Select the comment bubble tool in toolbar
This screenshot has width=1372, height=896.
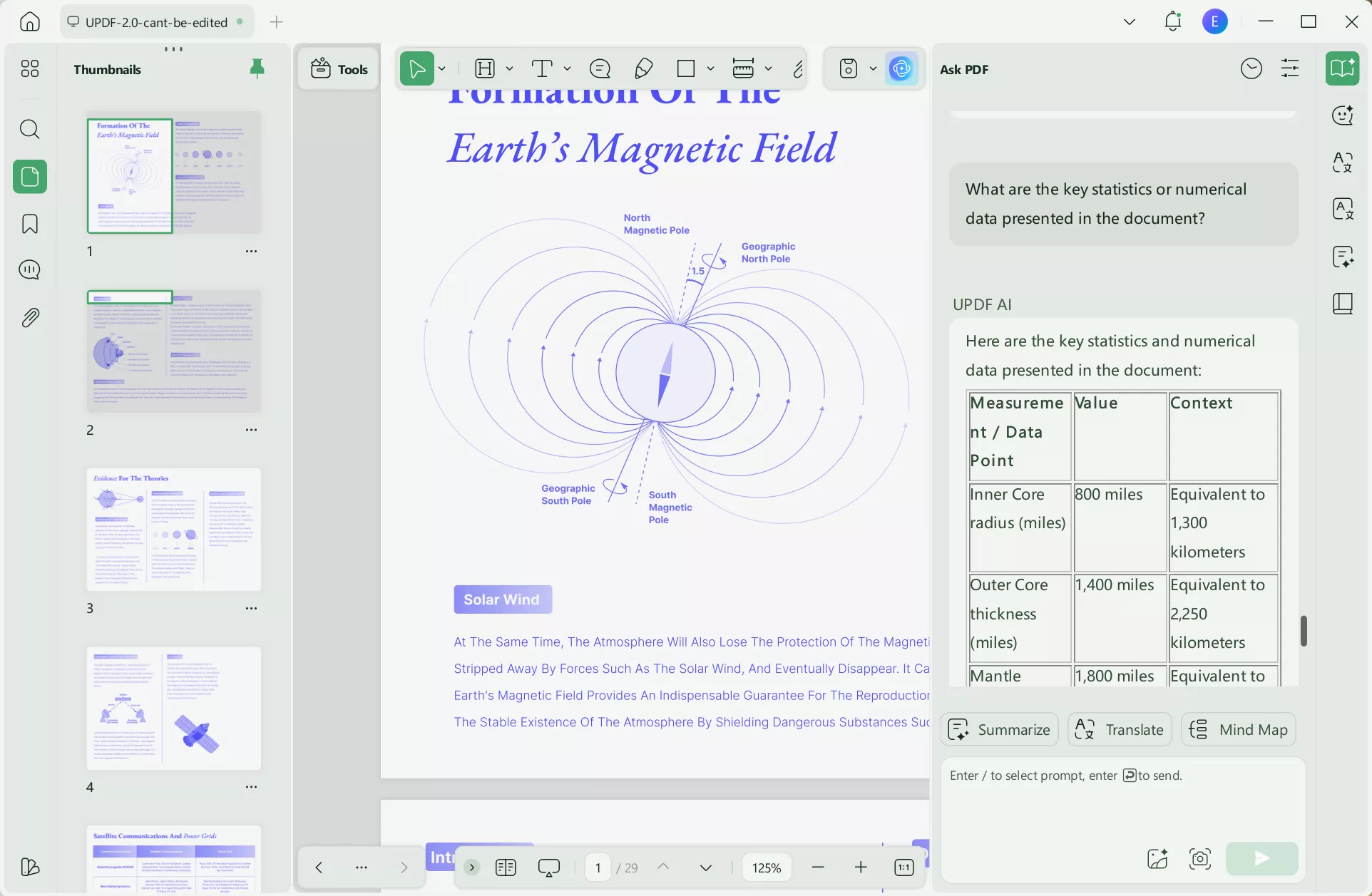[x=600, y=69]
